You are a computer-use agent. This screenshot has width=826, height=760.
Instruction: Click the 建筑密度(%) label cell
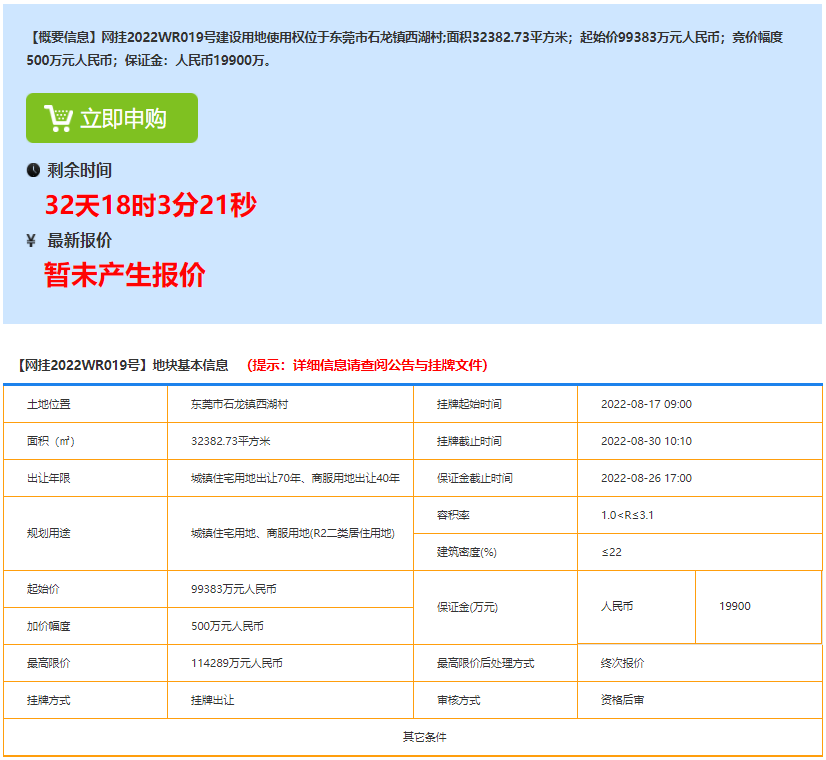pyautogui.click(x=495, y=552)
